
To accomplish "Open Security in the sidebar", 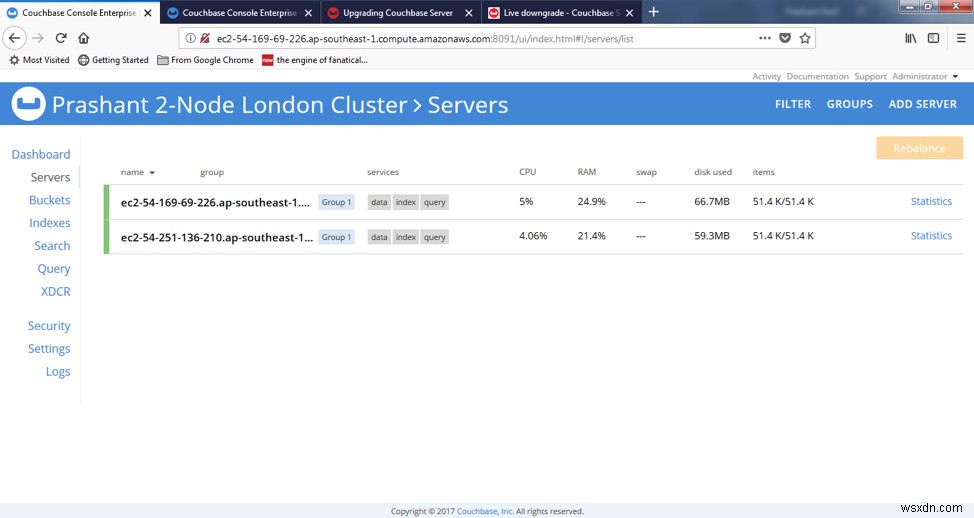I will [x=49, y=326].
